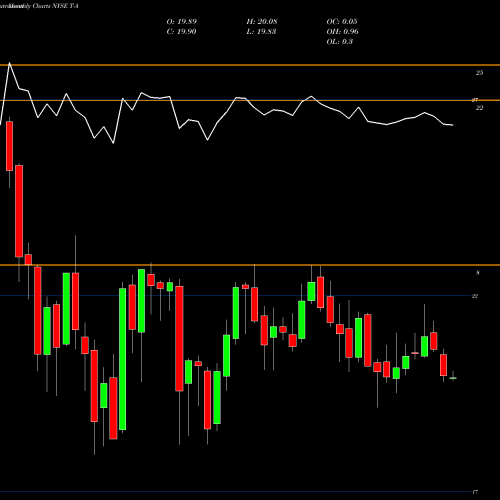Click the open value O: 19.89
500x500 pixels.
(x=182, y=22)
